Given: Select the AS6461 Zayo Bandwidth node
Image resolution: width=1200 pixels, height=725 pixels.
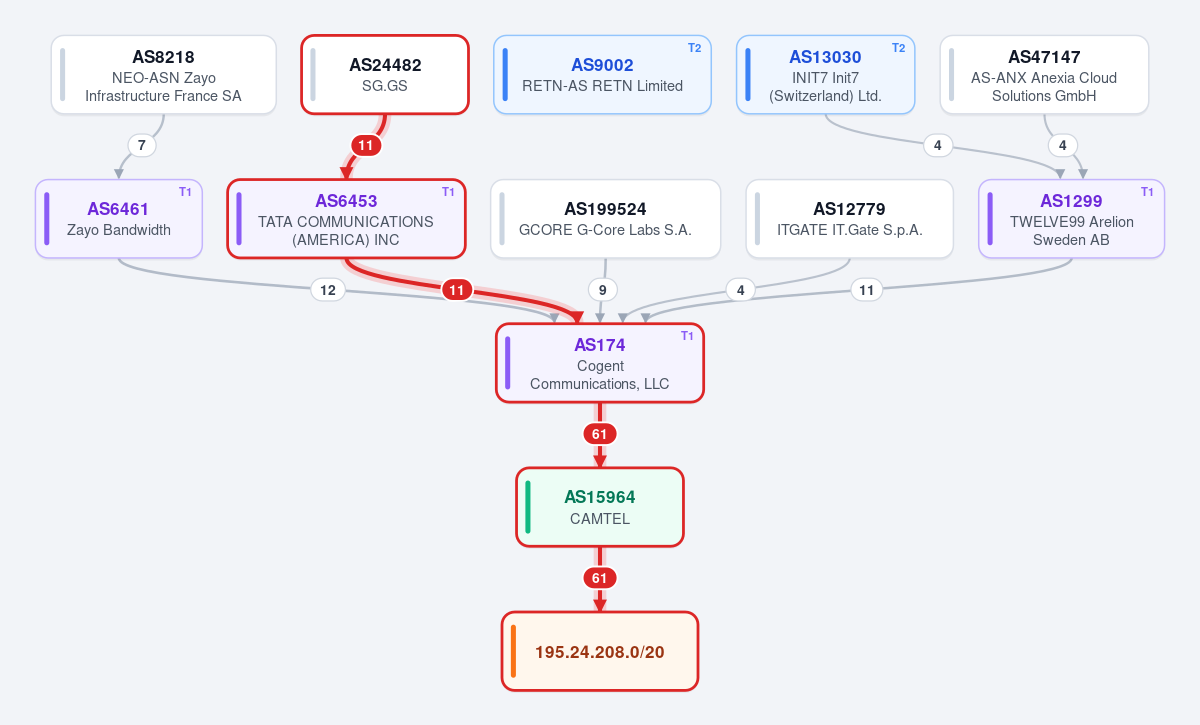Looking at the screenshot, I should [x=119, y=219].
